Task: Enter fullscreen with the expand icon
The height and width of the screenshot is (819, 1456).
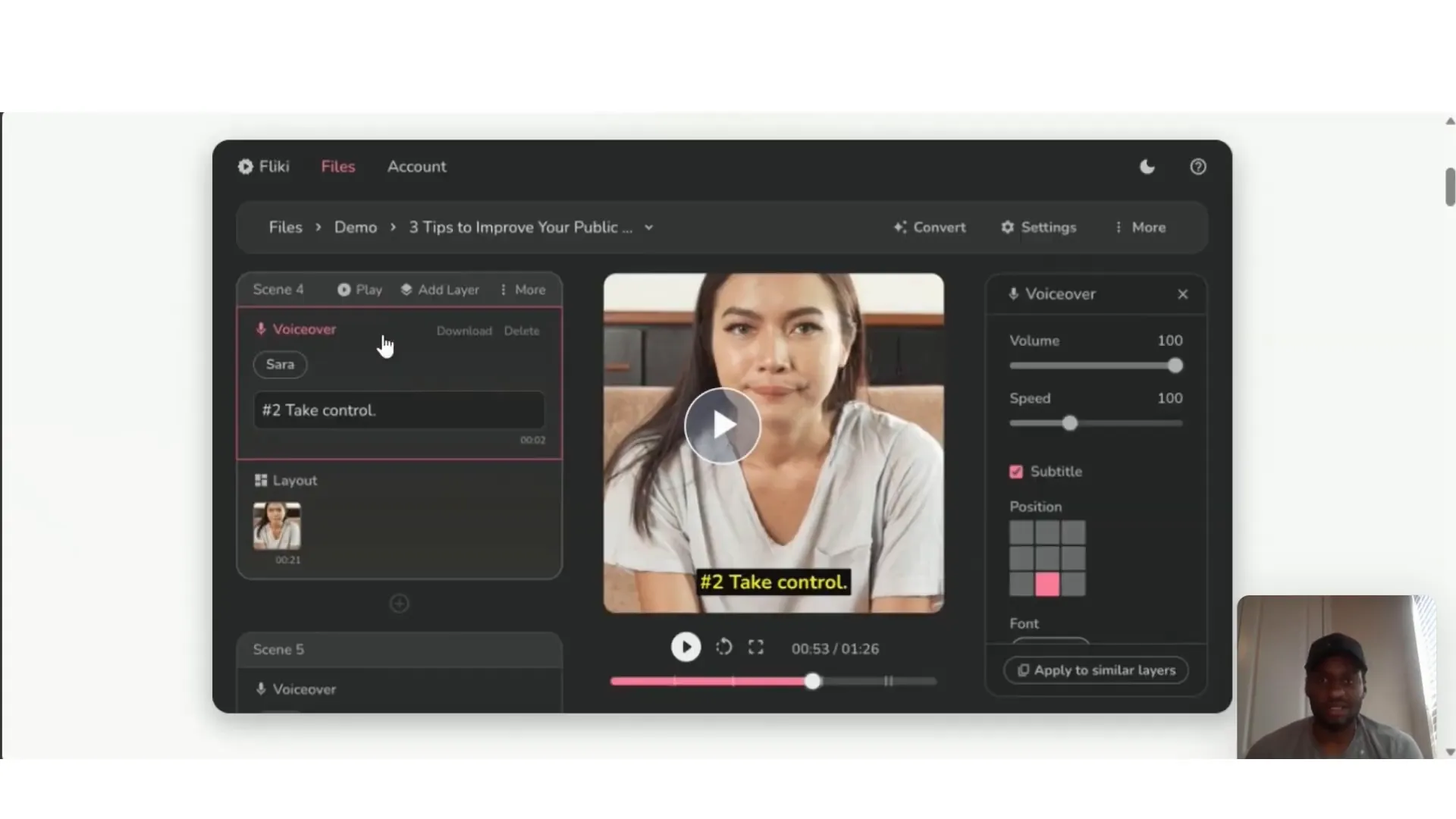Action: point(755,647)
